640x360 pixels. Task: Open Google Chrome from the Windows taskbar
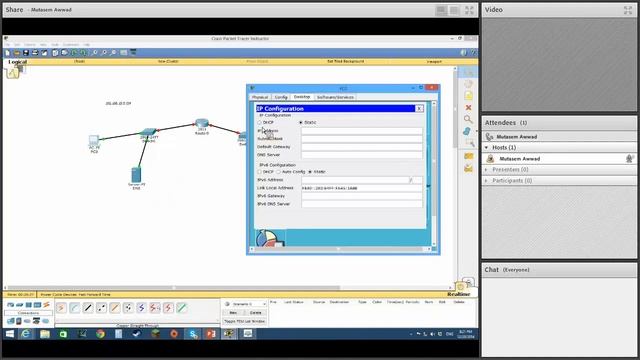(100, 334)
